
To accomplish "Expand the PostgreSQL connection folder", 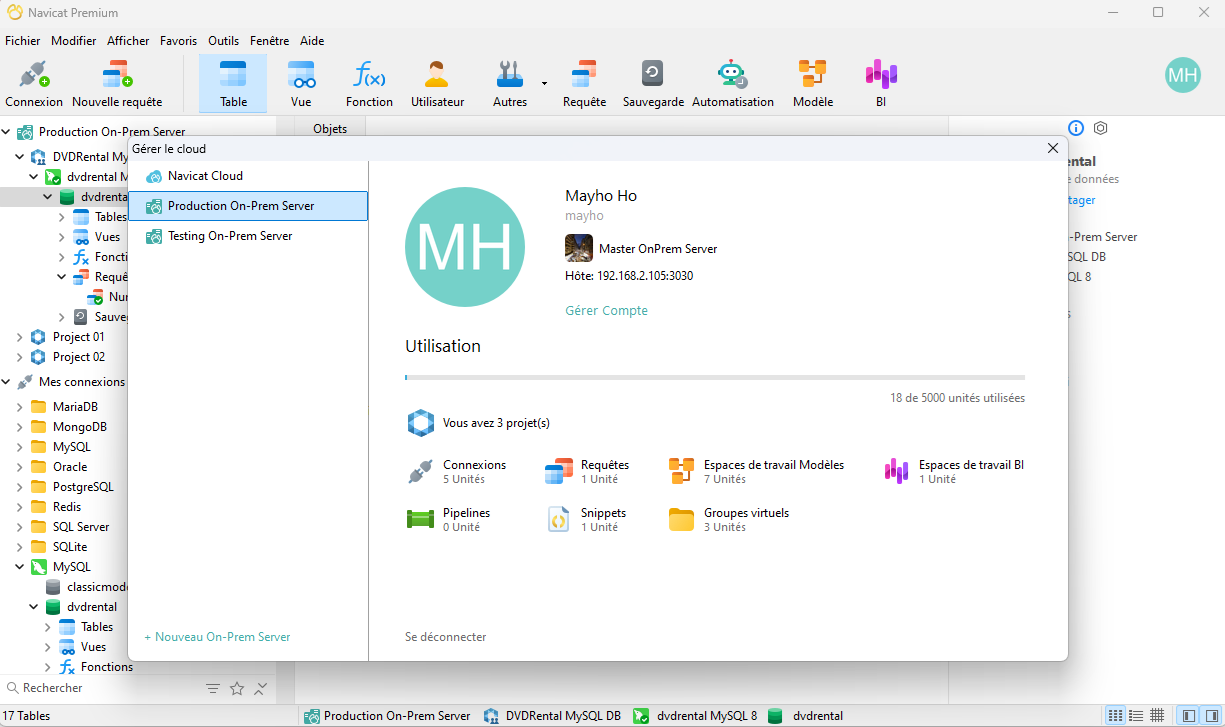I will tap(20, 487).
